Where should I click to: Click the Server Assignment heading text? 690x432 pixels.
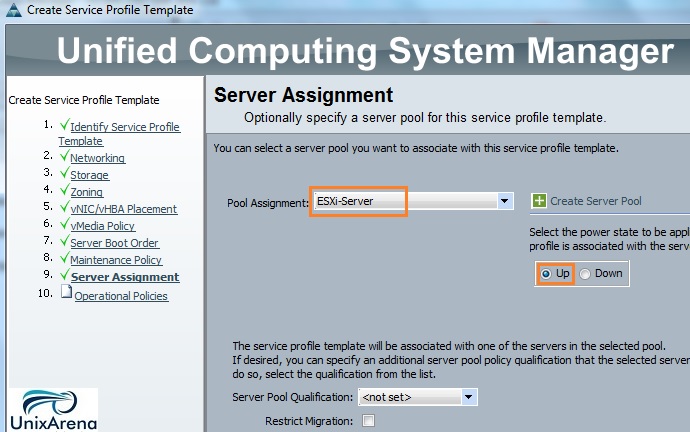pos(303,95)
